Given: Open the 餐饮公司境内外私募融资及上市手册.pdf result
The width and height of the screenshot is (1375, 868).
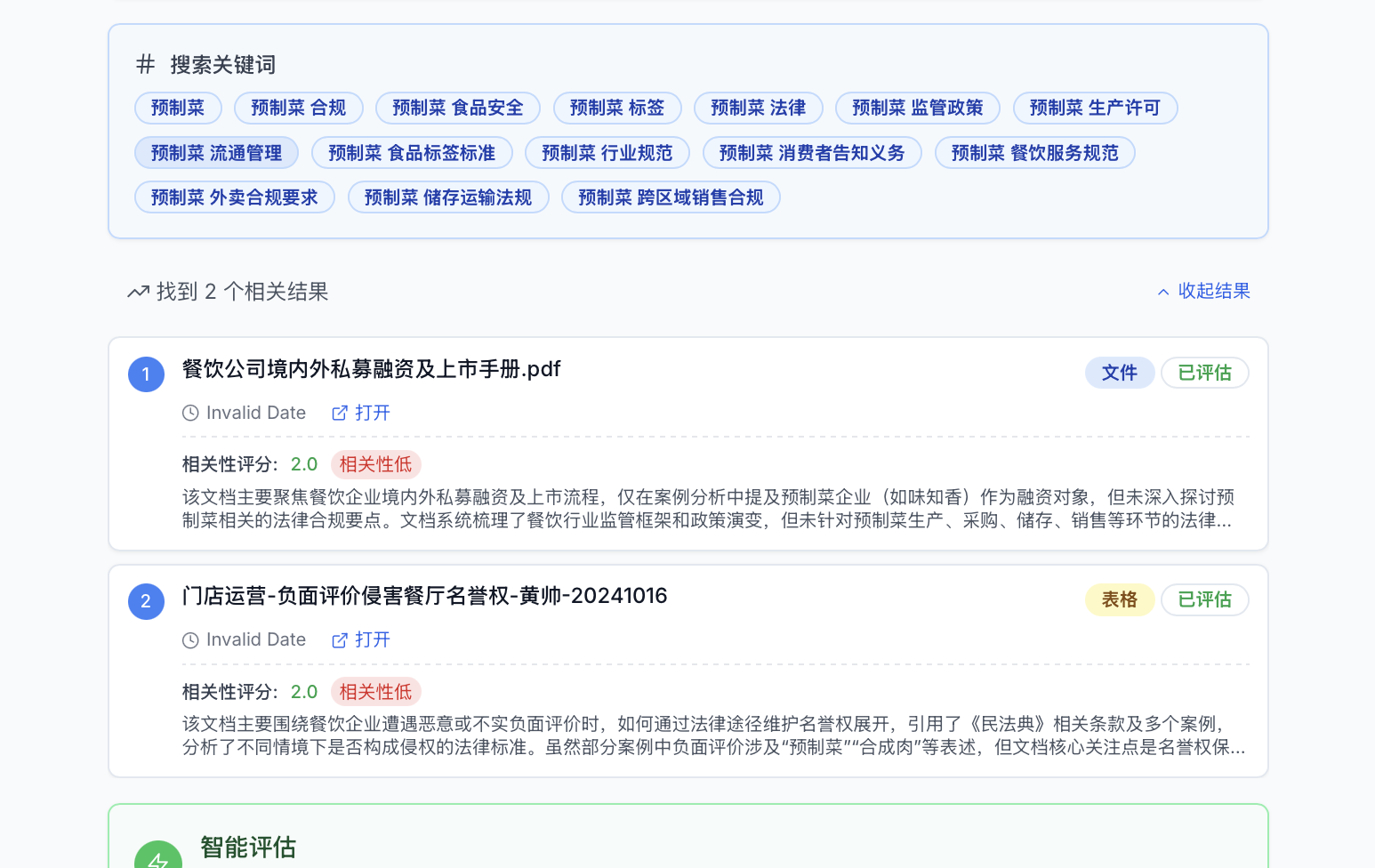Looking at the screenshot, I should point(371,369).
